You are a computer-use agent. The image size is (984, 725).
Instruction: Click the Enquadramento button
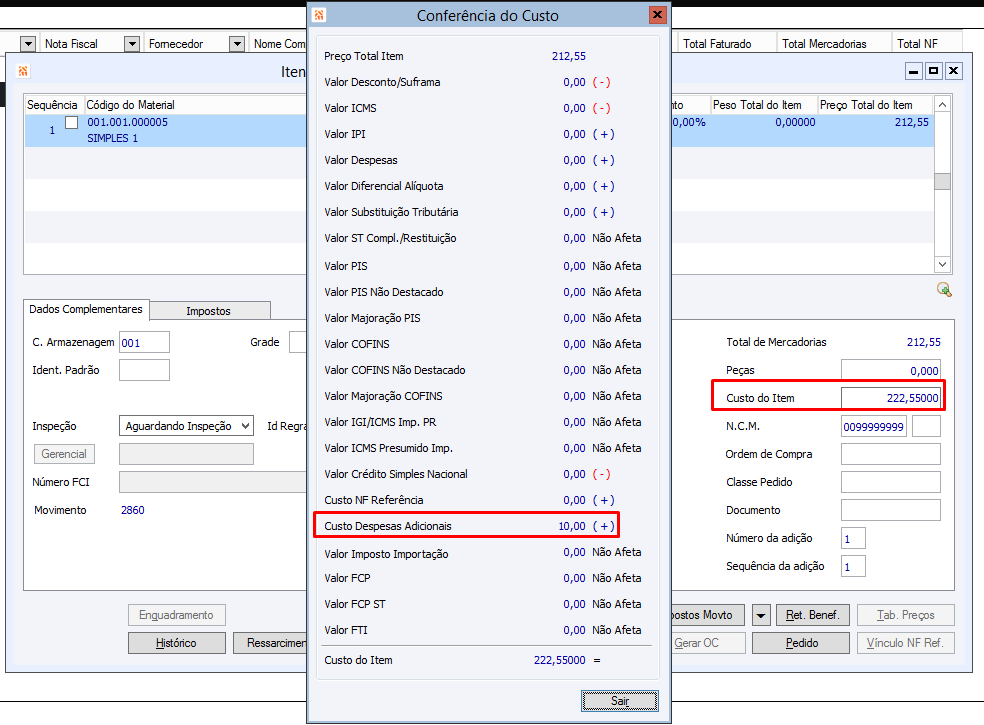(x=176, y=615)
